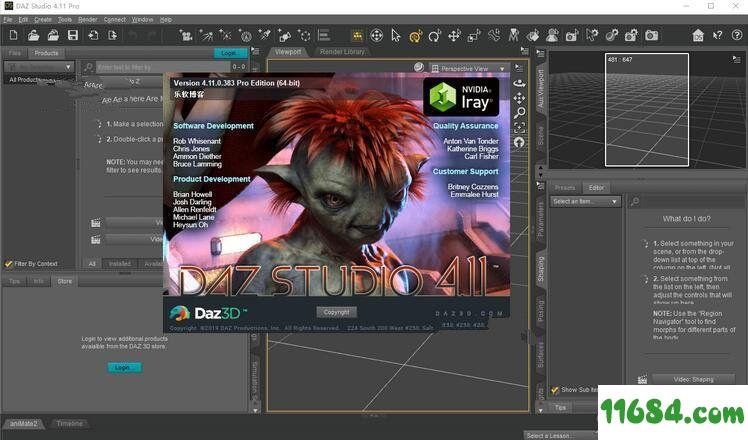This screenshot has width=748, height=440.
Task: Select the Products tab
Action: point(46,53)
